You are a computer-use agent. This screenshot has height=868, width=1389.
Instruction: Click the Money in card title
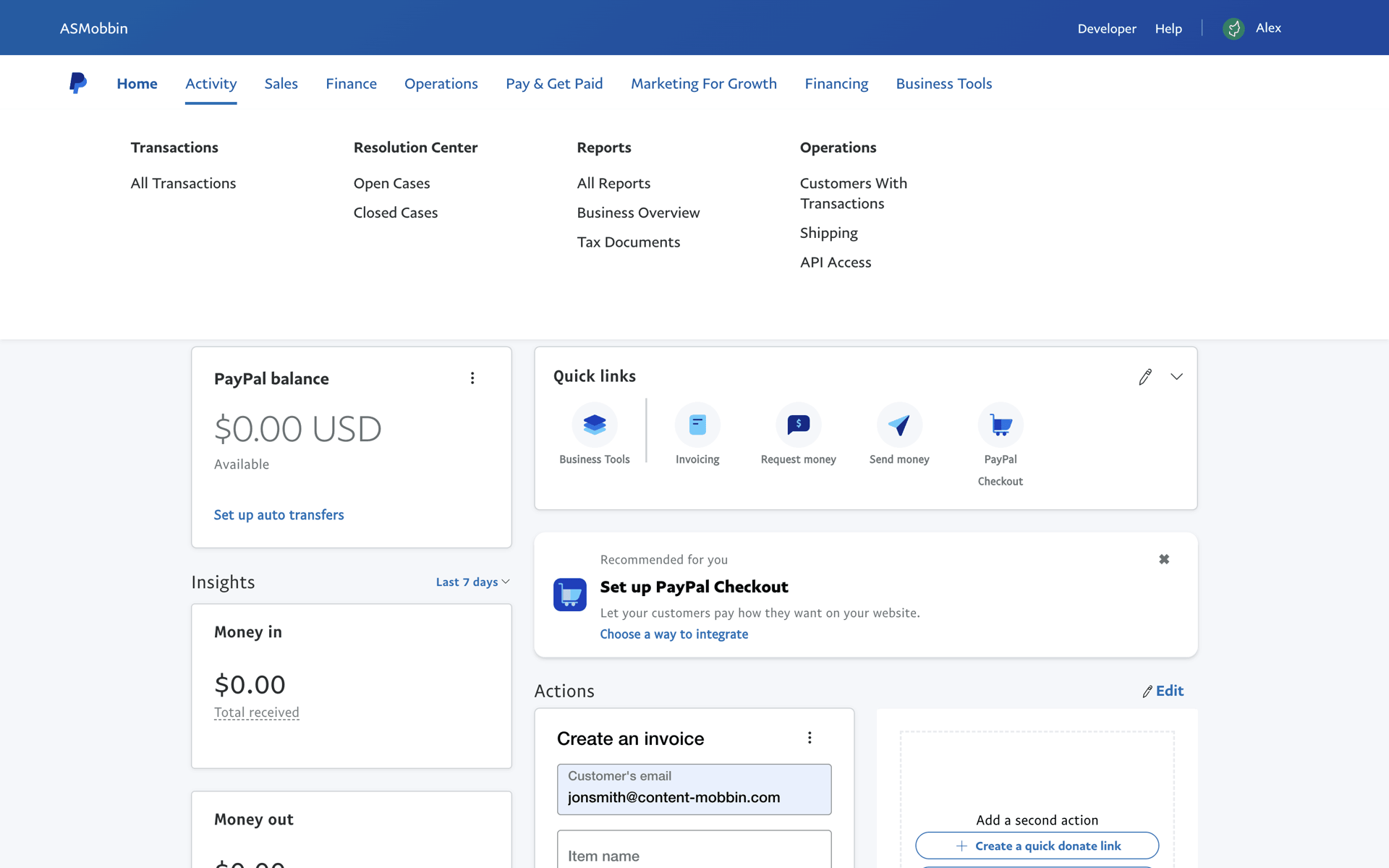pos(247,632)
